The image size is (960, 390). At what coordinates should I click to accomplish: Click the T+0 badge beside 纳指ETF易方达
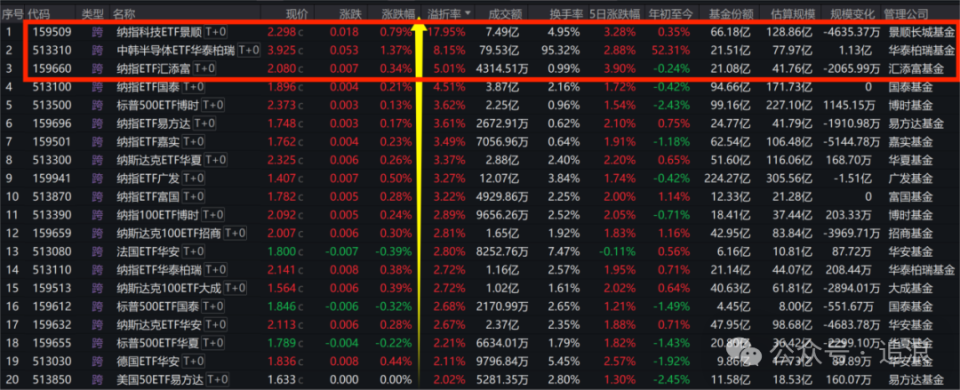pyautogui.click(x=204, y=123)
